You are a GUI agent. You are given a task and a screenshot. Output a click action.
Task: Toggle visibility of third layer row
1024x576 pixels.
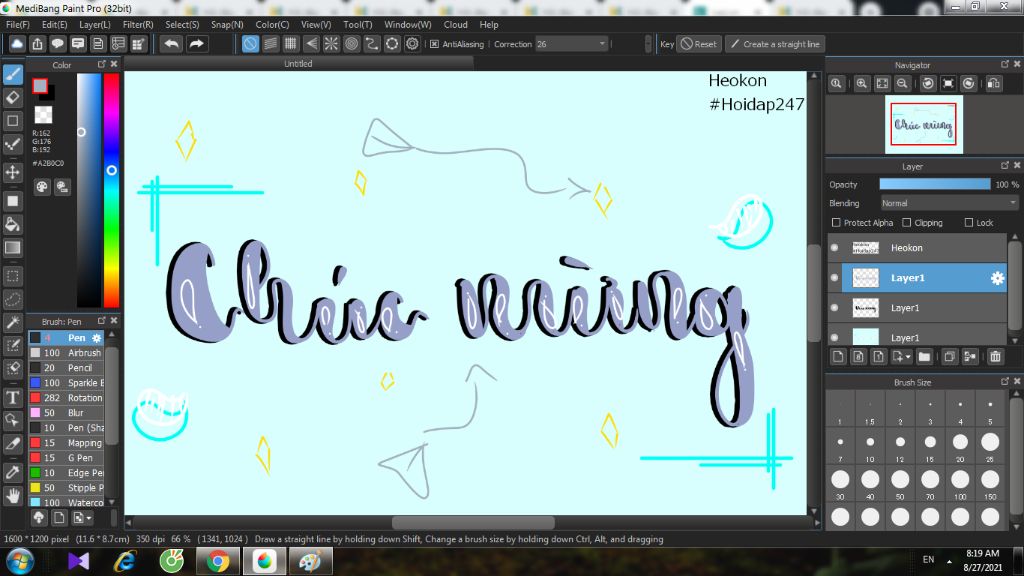click(835, 308)
